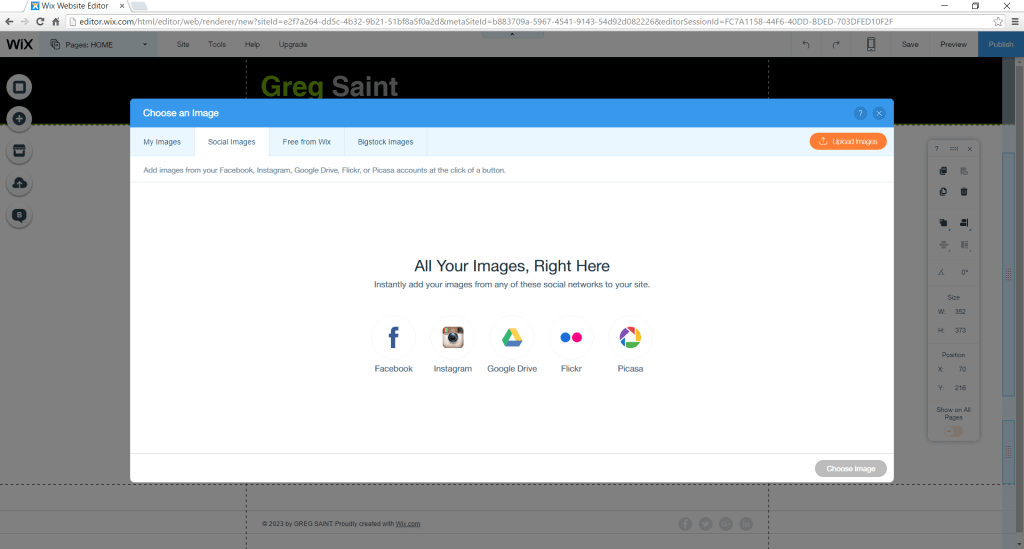Open the Blog sidebar icon
This screenshot has height=549, width=1024.
click(x=20, y=215)
